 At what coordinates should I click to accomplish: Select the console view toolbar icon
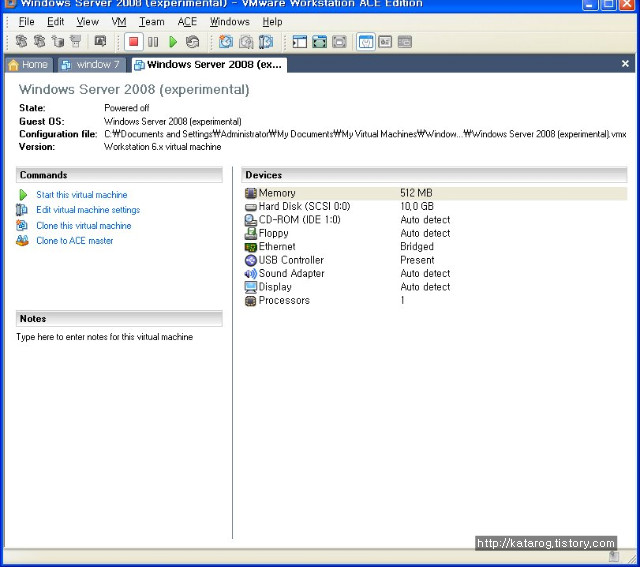pos(404,42)
